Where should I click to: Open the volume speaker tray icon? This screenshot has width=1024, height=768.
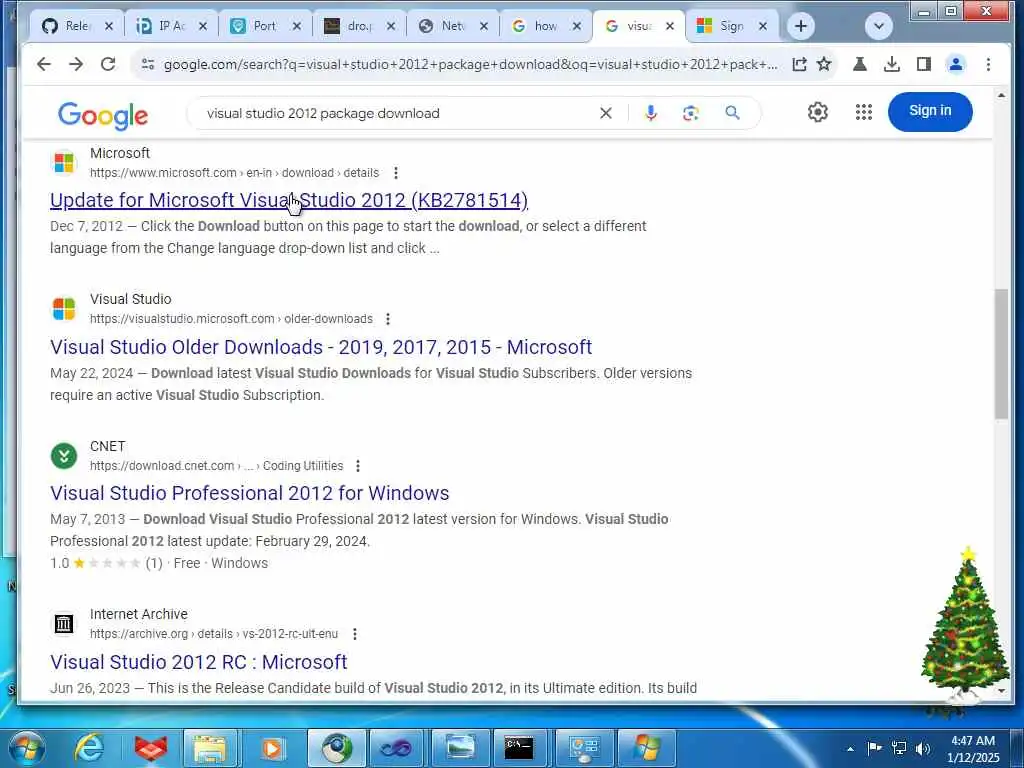[922, 749]
